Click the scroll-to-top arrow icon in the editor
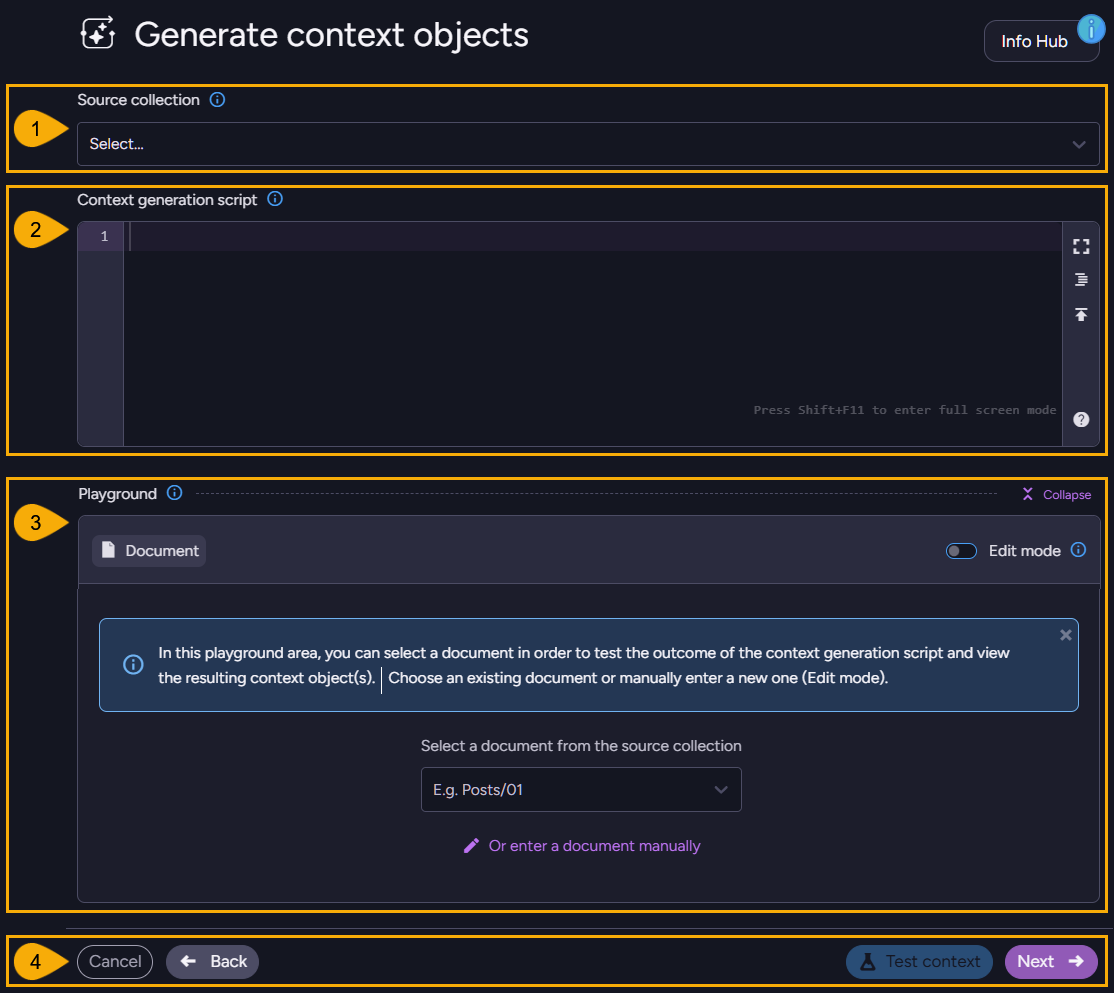The height and width of the screenshot is (993, 1114). pyautogui.click(x=1081, y=314)
